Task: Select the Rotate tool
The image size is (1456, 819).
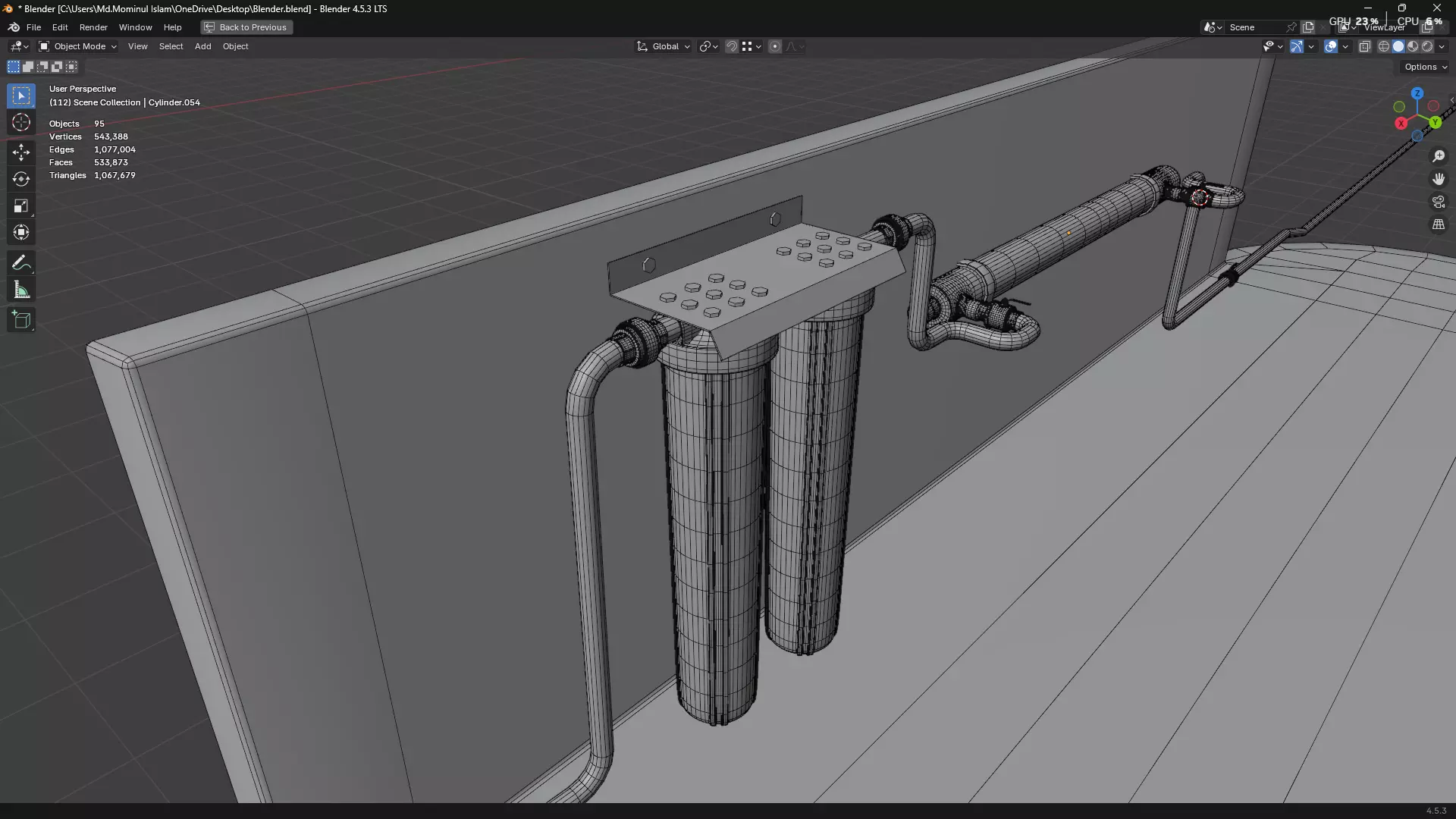Action: 21,179
